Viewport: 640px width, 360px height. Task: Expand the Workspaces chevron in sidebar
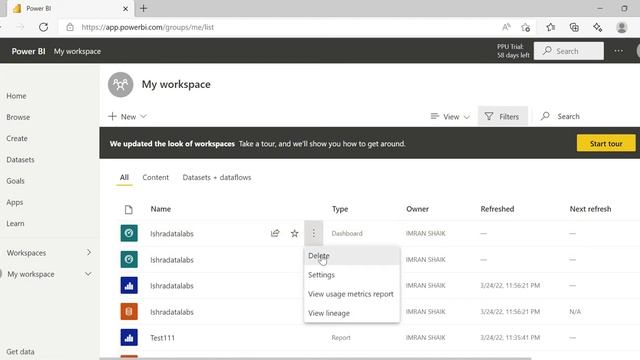pos(89,252)
